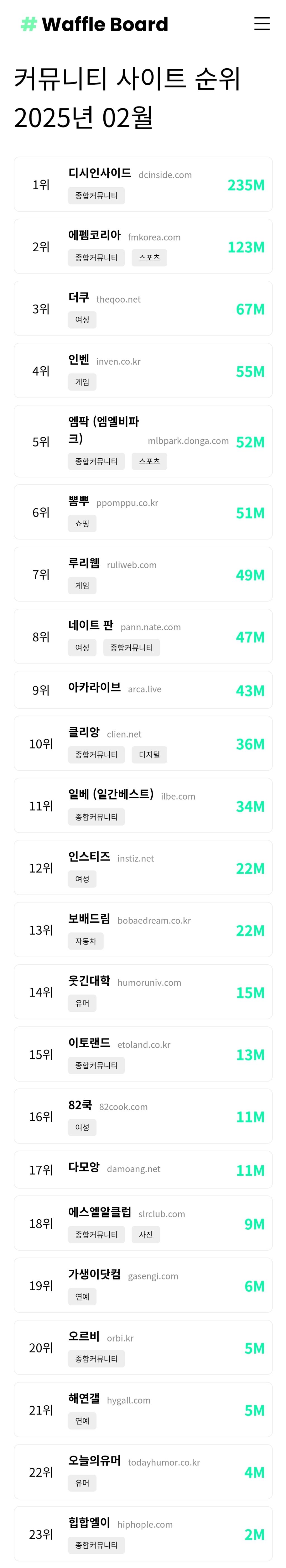This screenshot has width=286, height=1568.
Task: Click the green hash logo icon
Action: pyautogui.click(x=28, y=24)
